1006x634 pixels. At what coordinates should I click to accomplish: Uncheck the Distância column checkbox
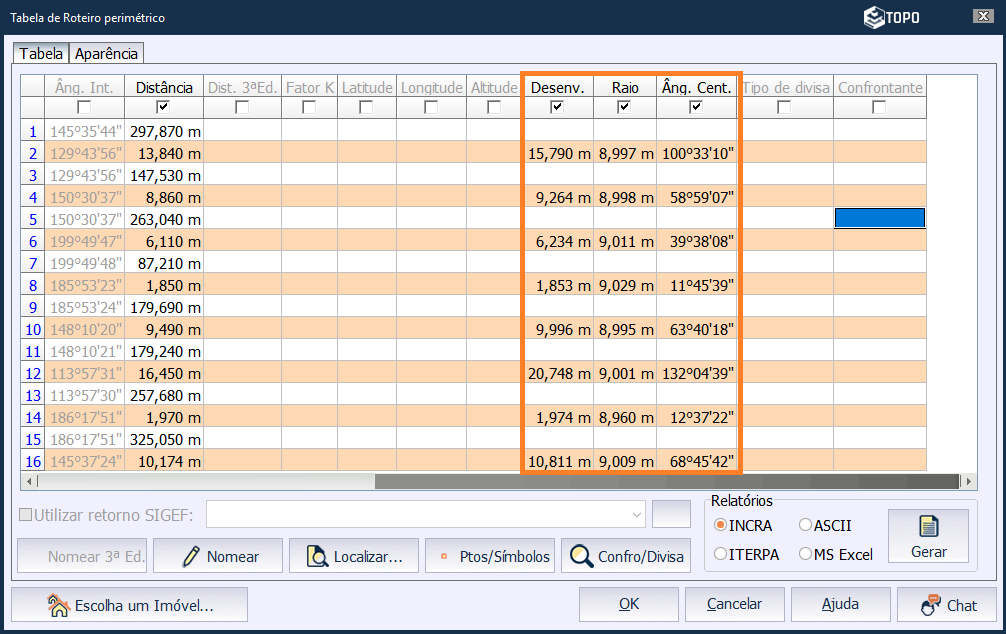click(164, 107)
